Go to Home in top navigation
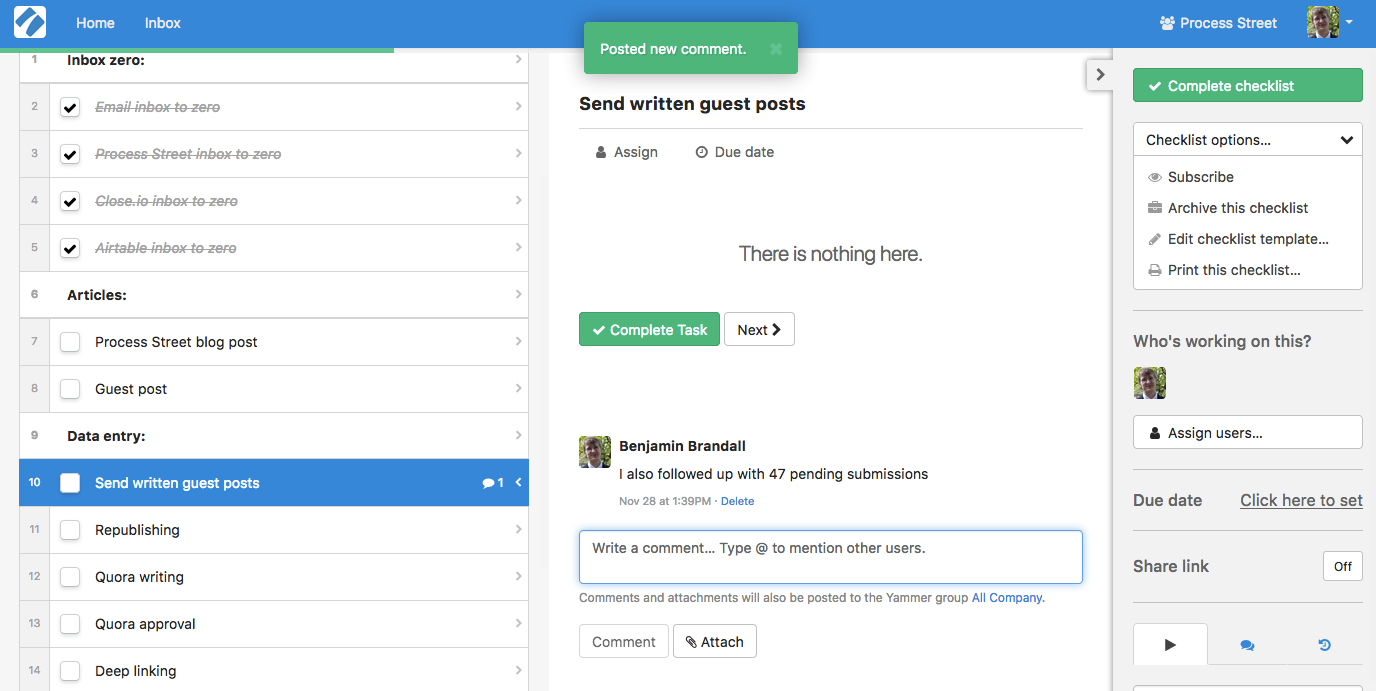 click(95, 23)
